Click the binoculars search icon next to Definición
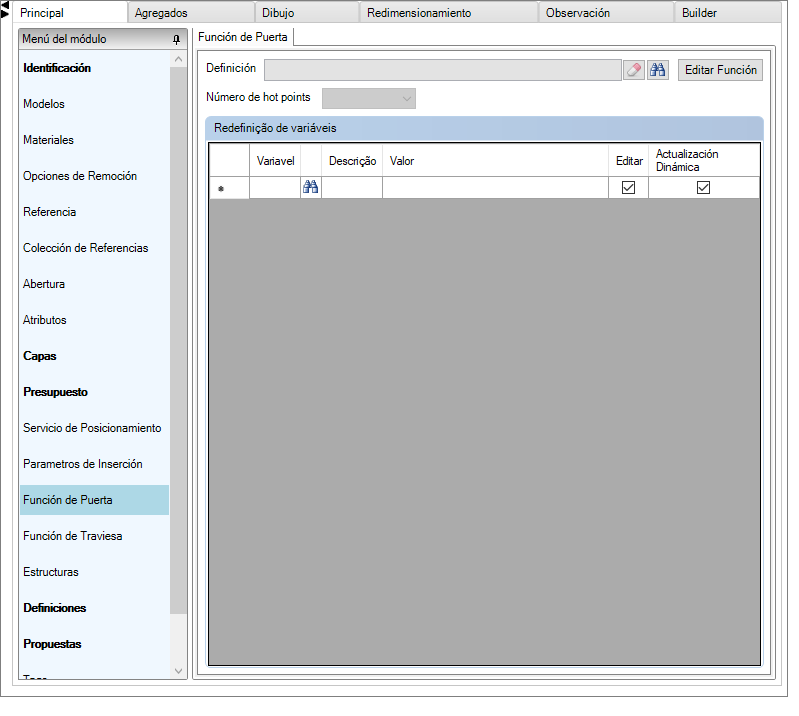 coord(658,70)
